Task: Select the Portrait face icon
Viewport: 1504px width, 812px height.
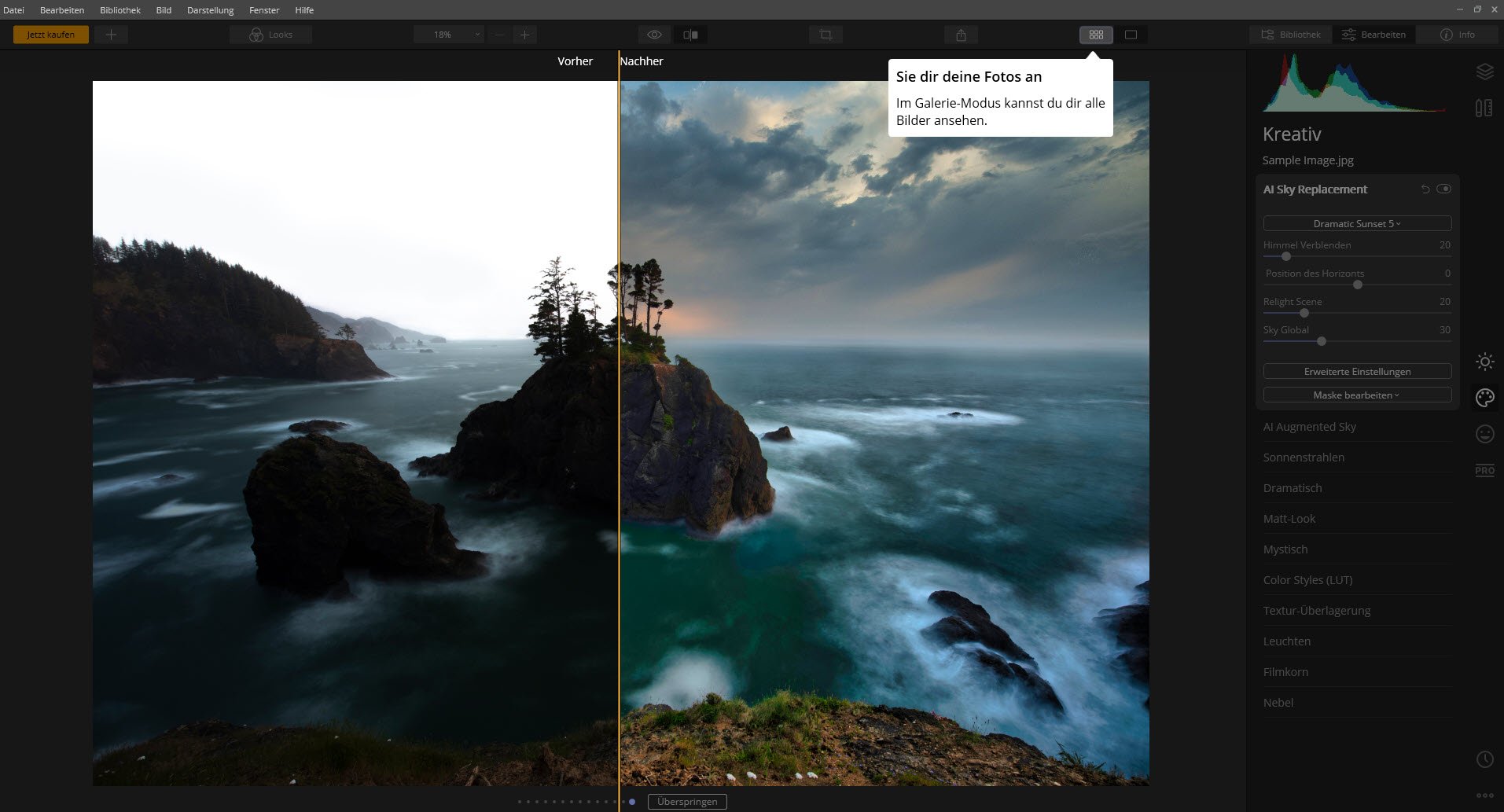Action: [x=1484, y=434]
